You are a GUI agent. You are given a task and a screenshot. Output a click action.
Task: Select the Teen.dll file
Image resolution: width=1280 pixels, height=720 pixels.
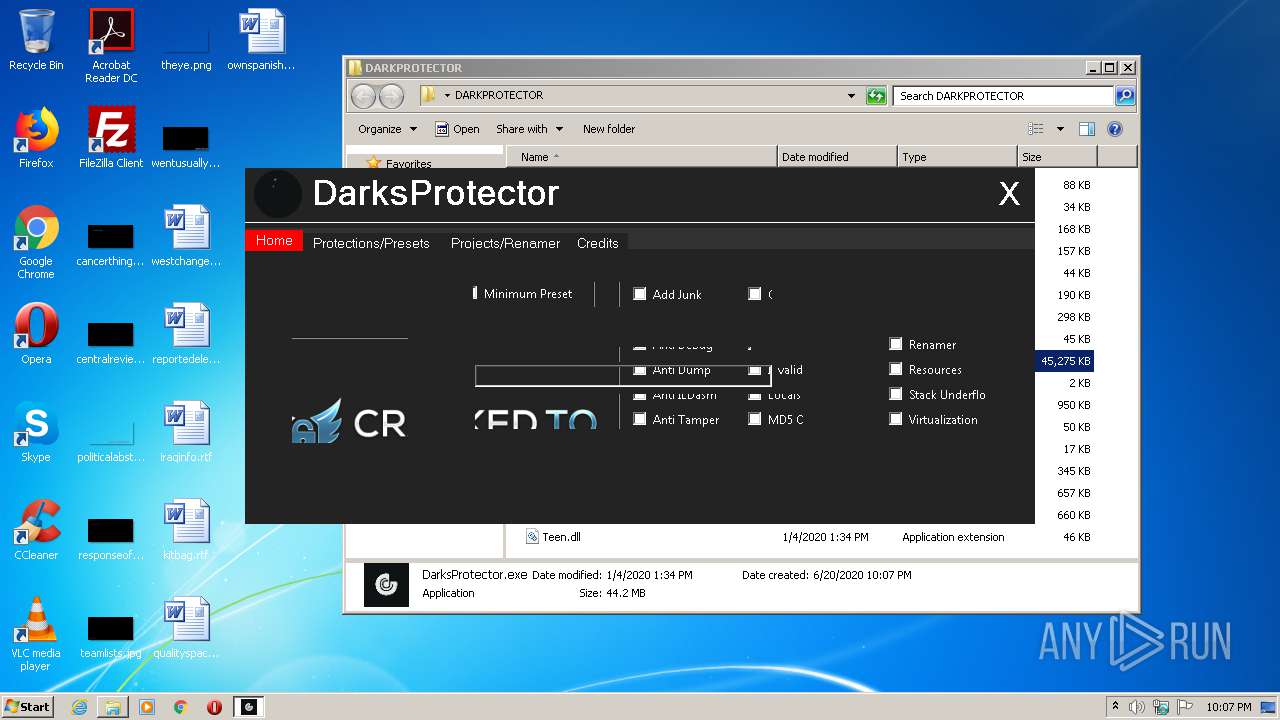[x=561, y=537]
